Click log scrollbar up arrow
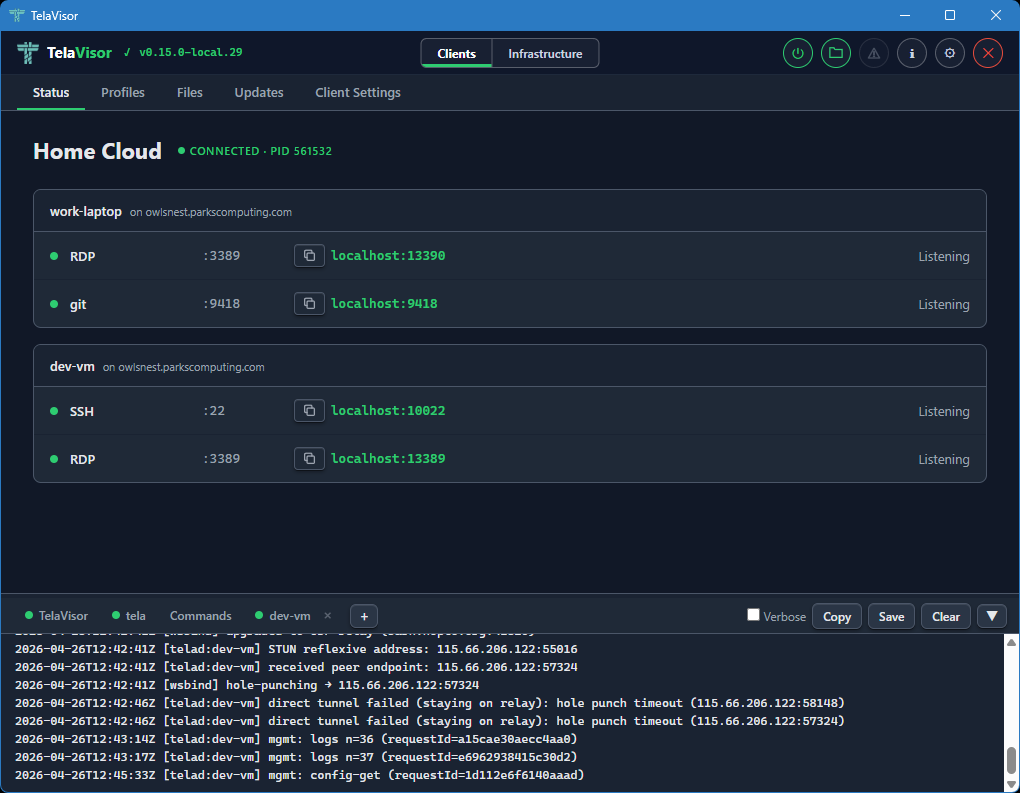 coord(1012,642)
